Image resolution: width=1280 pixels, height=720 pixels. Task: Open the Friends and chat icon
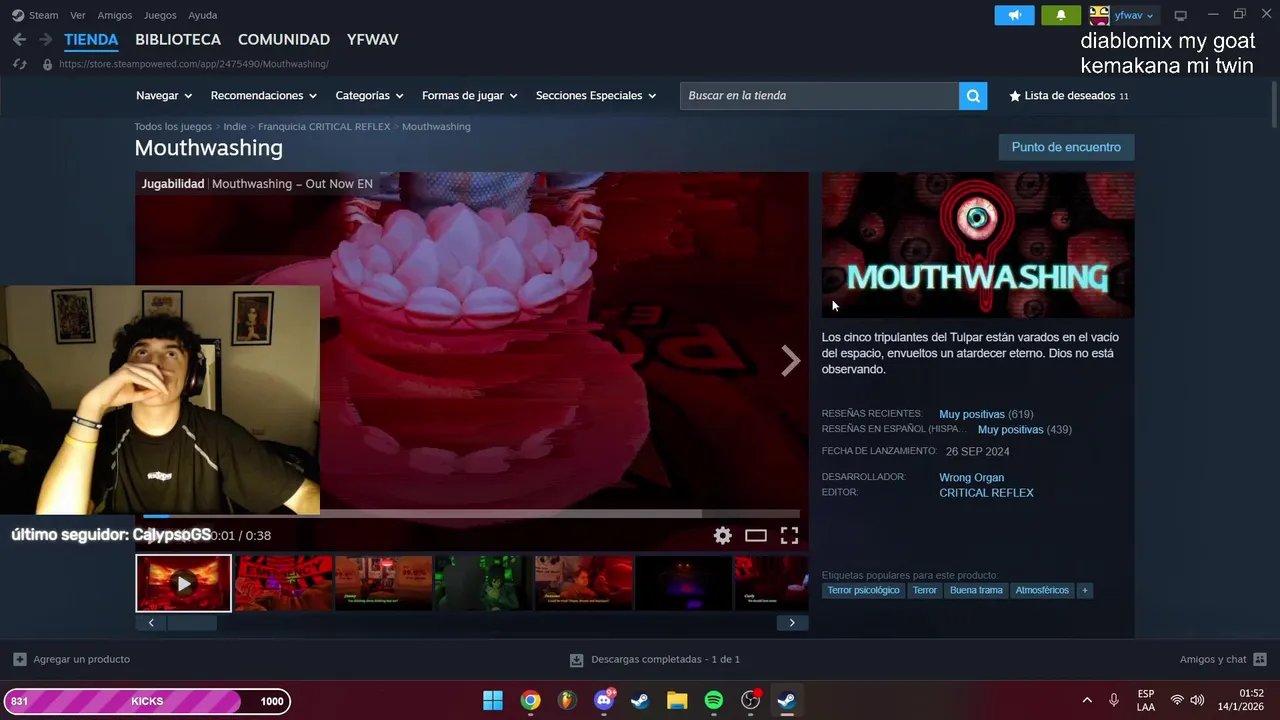point(1259,659)
